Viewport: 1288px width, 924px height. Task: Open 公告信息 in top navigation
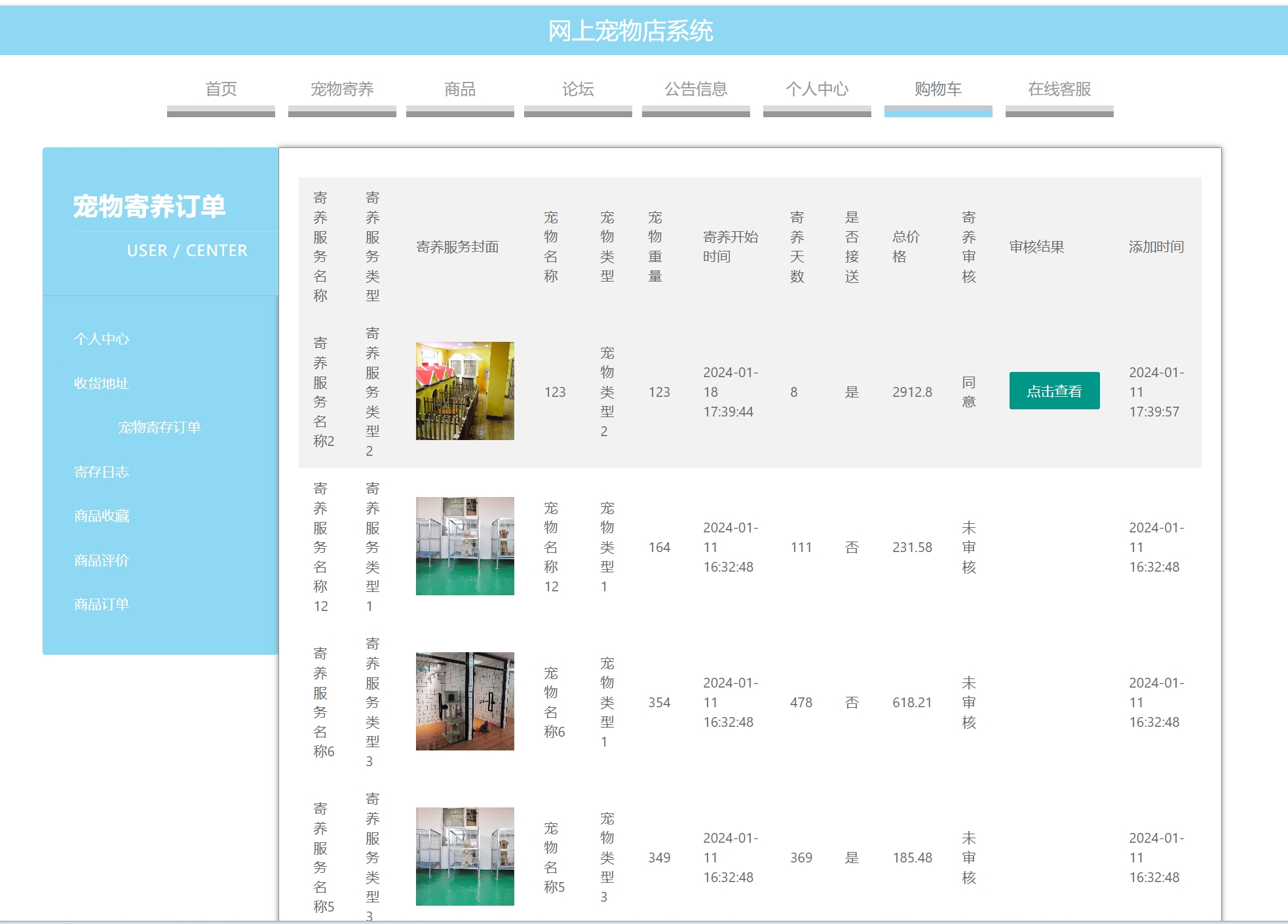(696, 89)
